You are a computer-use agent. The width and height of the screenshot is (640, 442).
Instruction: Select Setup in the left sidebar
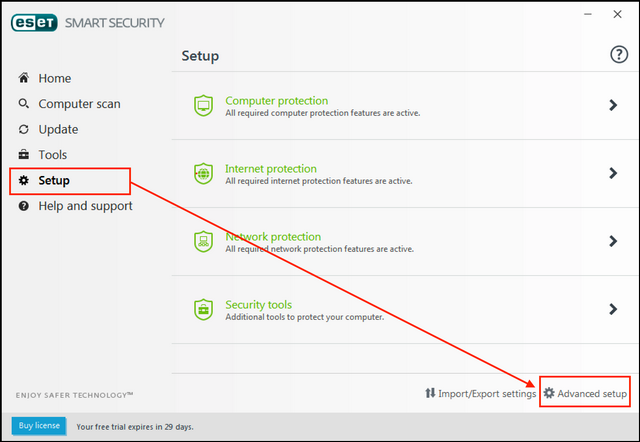tap(54, 181)
